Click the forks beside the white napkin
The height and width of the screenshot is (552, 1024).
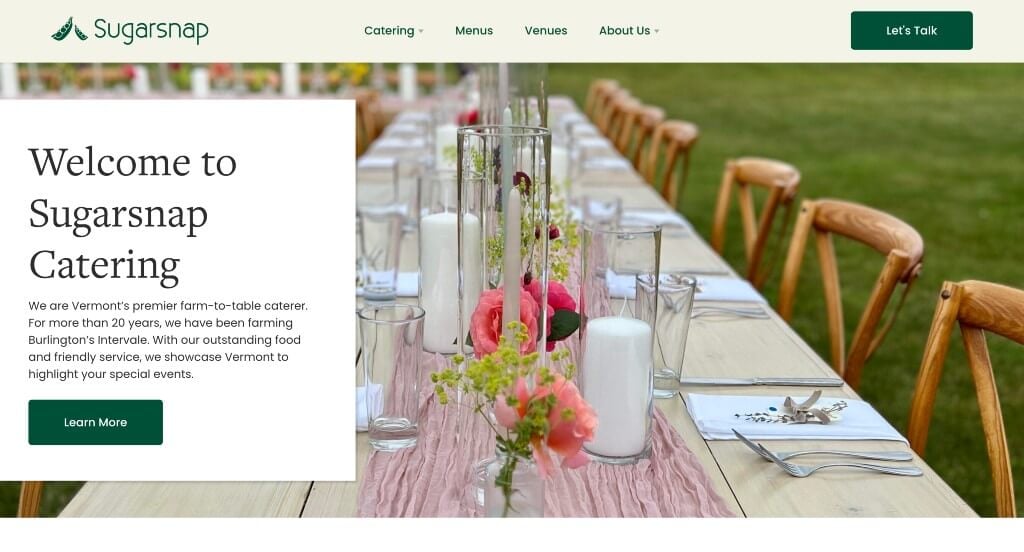(828, 455)
